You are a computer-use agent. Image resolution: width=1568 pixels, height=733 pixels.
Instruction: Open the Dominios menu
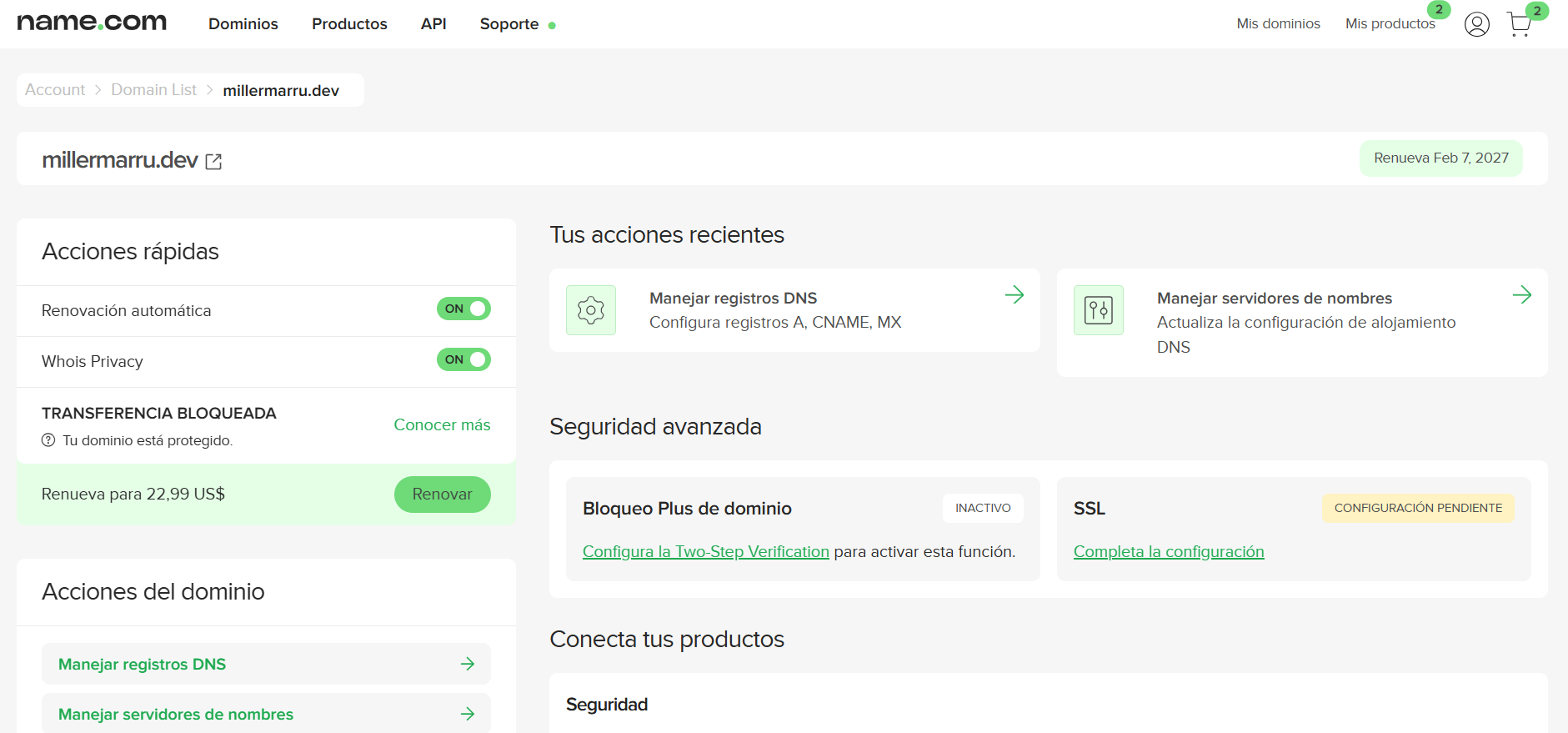coord(243,24)
